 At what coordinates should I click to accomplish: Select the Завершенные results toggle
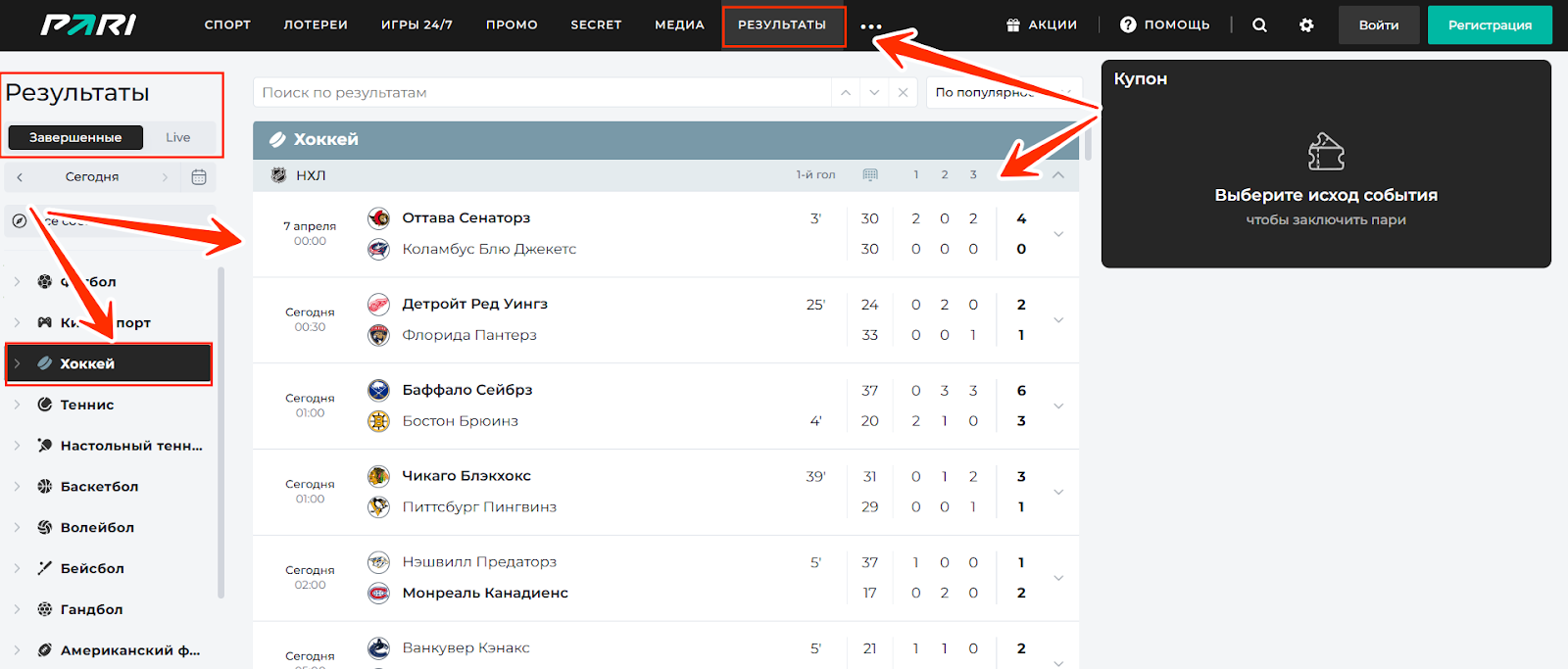click(x=75, y=138)
